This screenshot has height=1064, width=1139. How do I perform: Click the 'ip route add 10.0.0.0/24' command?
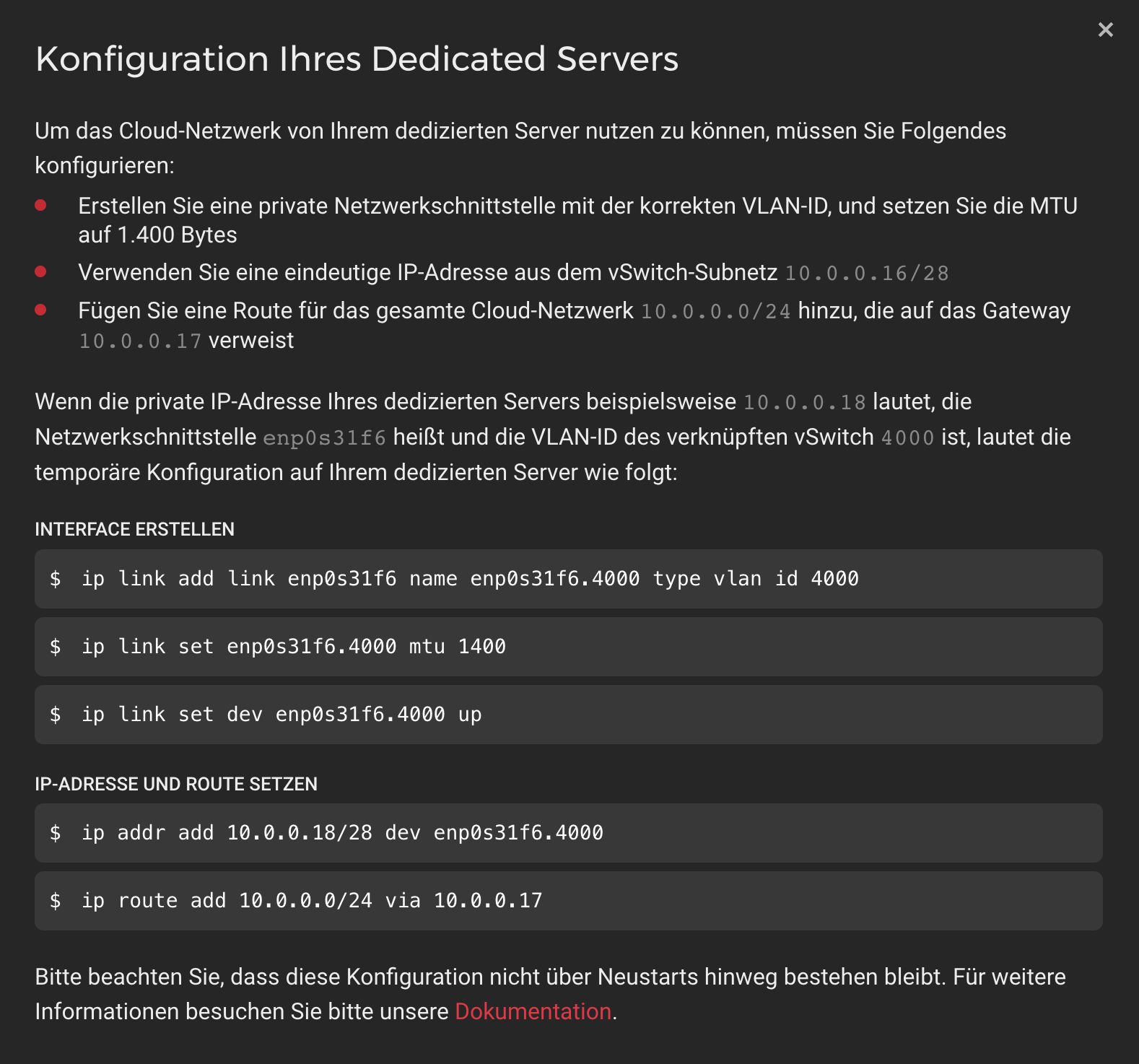pyautogui.click(x=568, y=901)
